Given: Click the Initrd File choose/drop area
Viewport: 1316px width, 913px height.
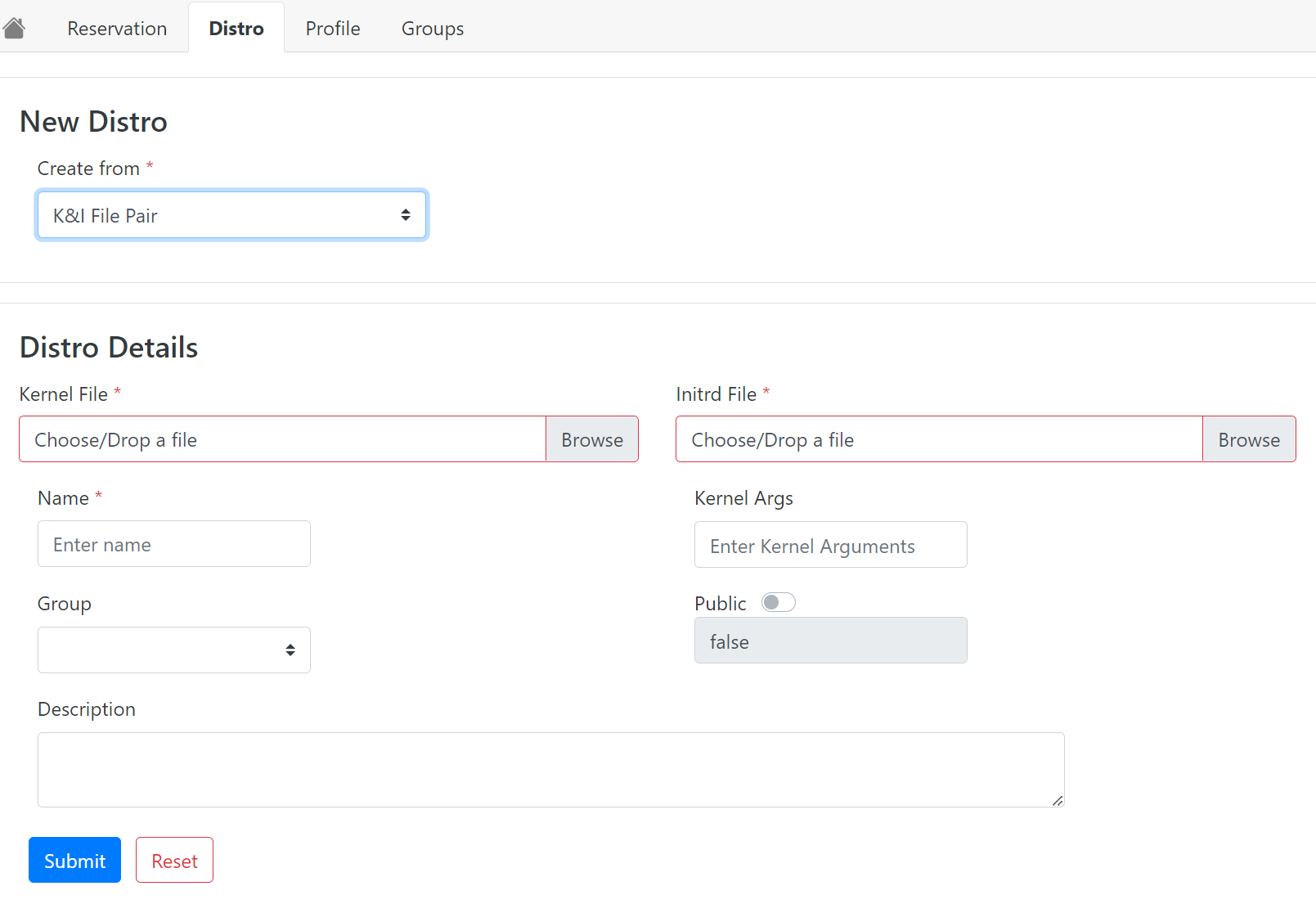Looking at the screenshot, I should point(938,439).
